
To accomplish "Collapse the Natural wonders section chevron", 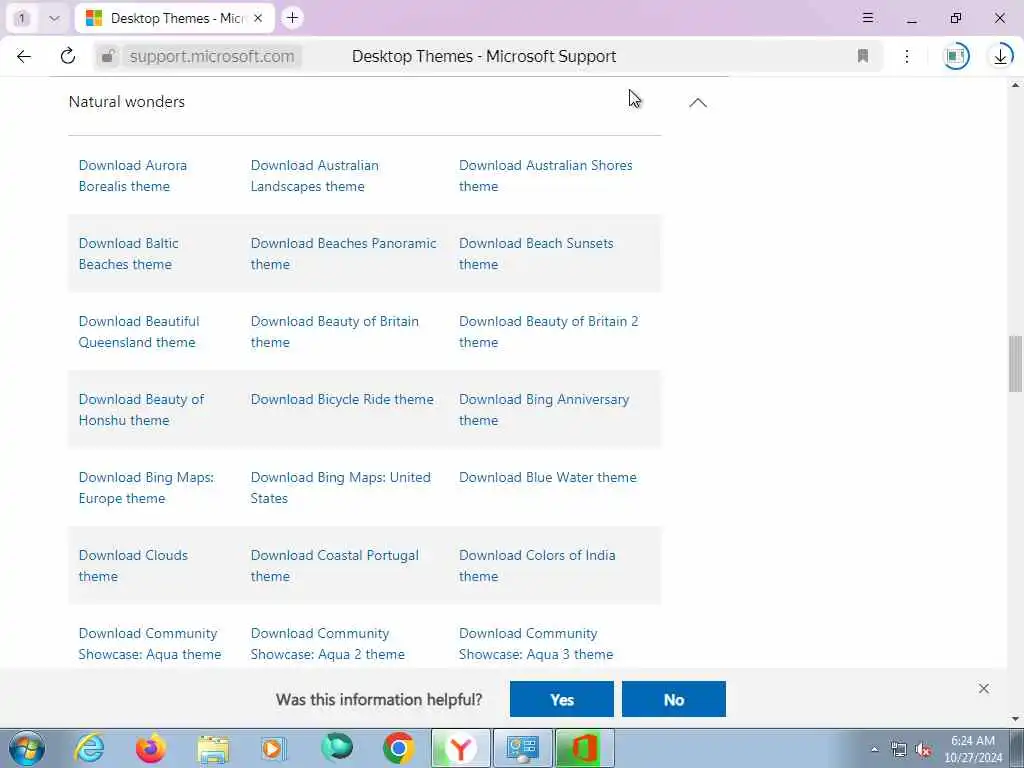I will point(698,103).
